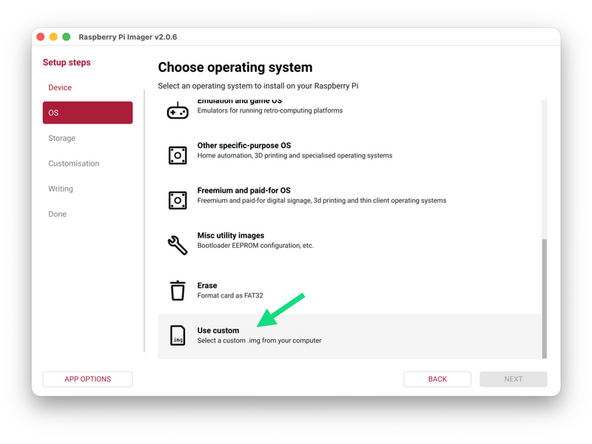
Task: Open APP OPTIONS
Action: click(88, 379)
